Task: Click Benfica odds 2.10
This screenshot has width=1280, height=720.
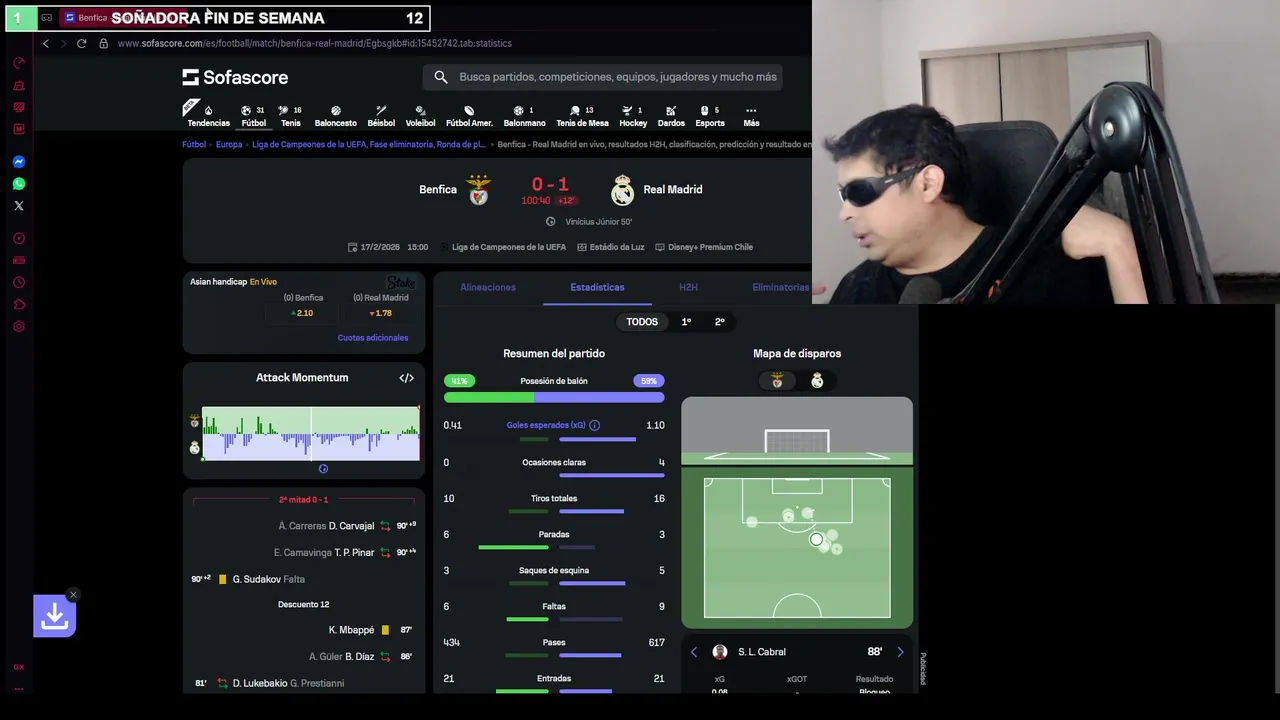Action: (x=303, y=313)
